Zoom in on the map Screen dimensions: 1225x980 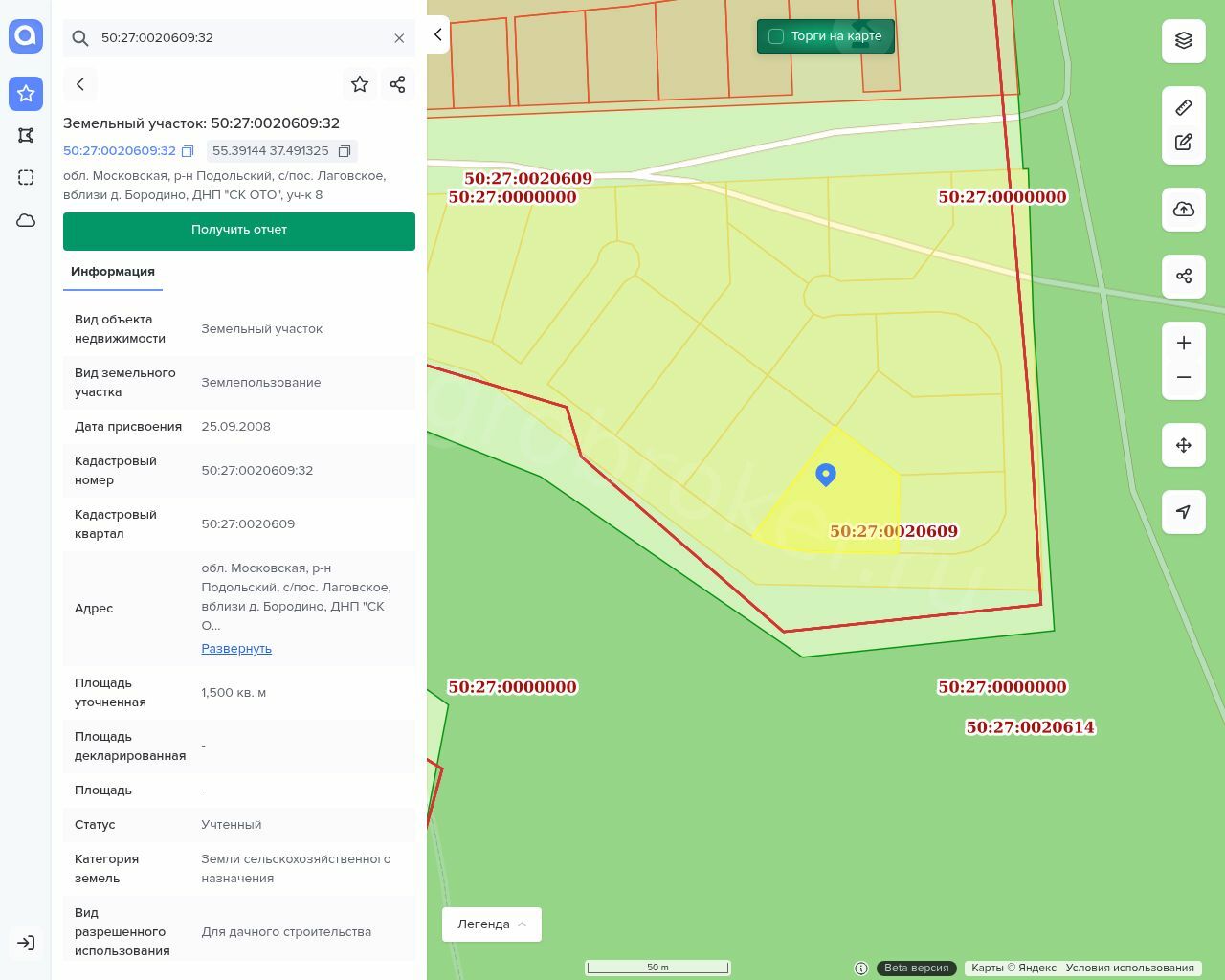pos(1184,344)
